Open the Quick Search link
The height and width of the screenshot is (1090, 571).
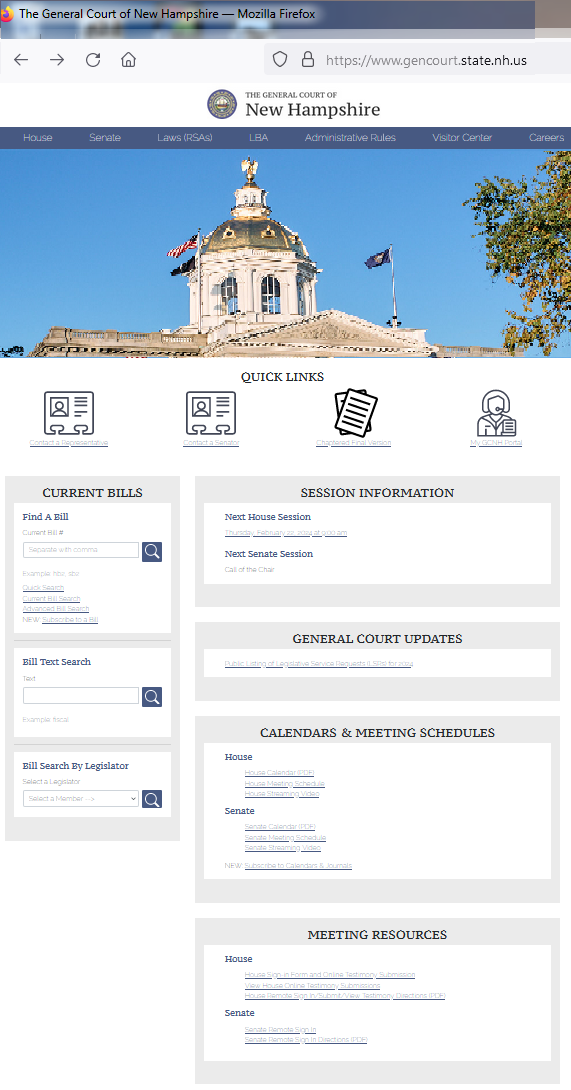43,588
